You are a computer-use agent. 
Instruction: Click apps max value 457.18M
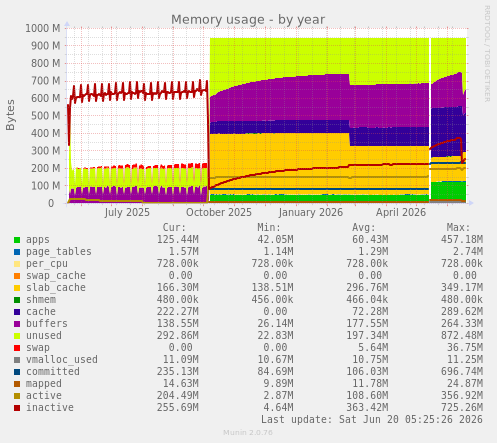[x=462, y=240]
